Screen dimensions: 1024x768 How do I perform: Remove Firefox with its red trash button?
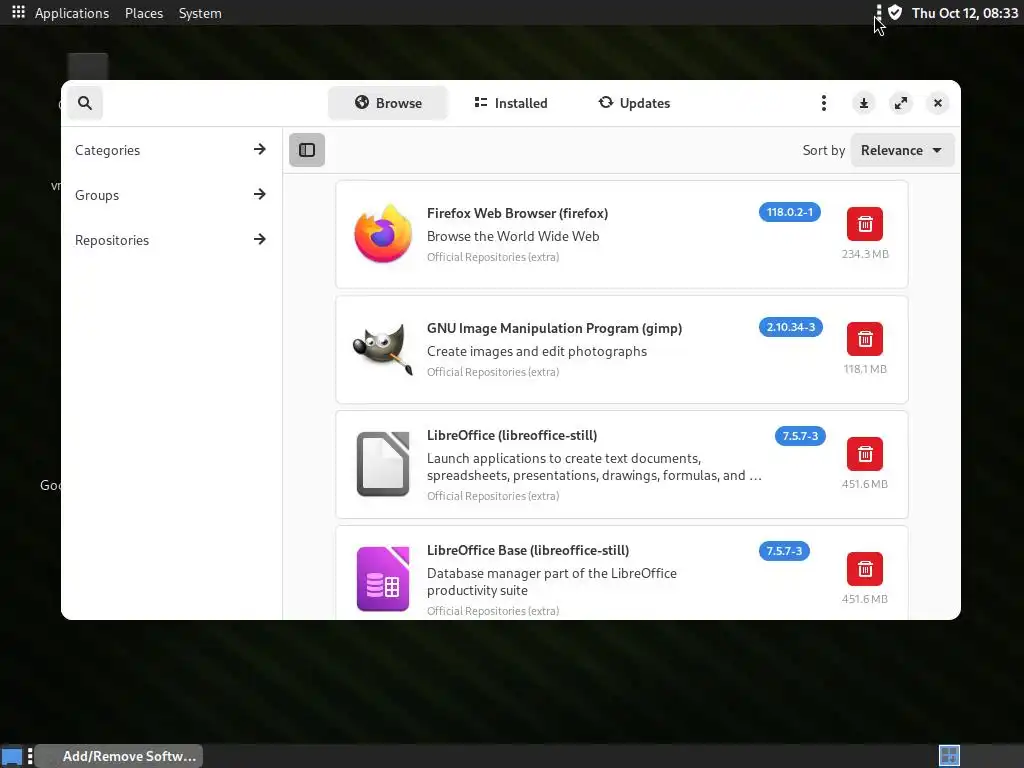[865, 224]
